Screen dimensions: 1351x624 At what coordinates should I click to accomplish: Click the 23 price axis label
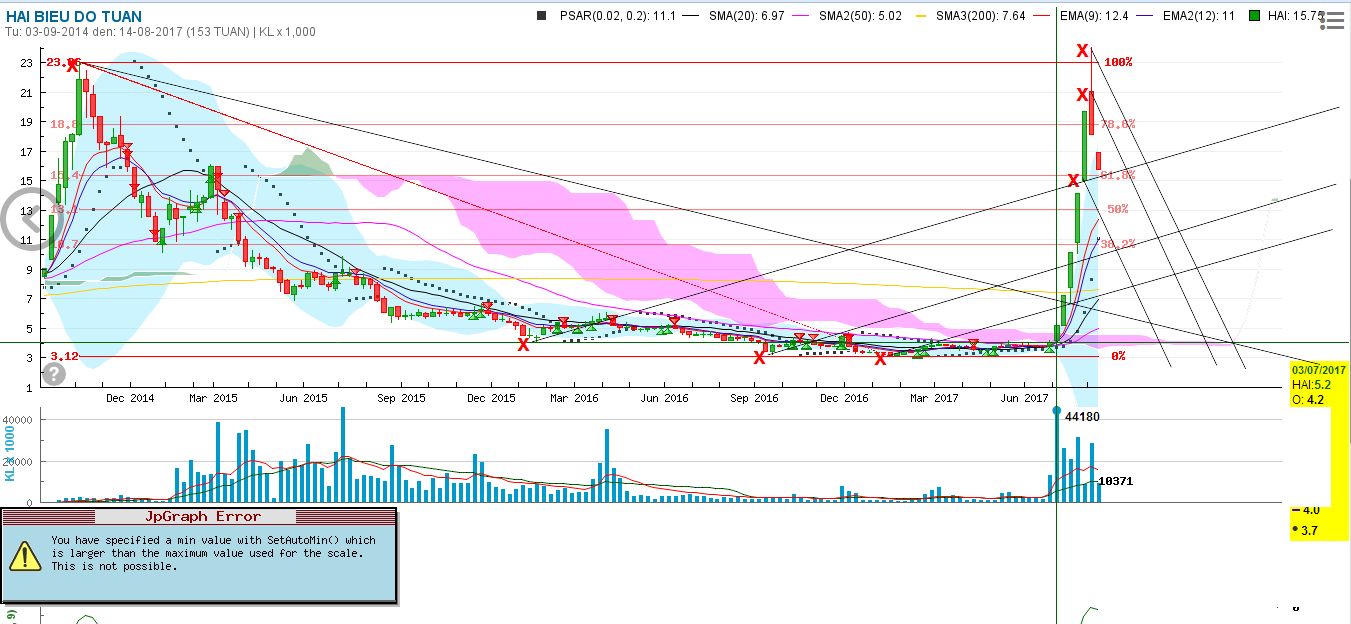[25, 62]
